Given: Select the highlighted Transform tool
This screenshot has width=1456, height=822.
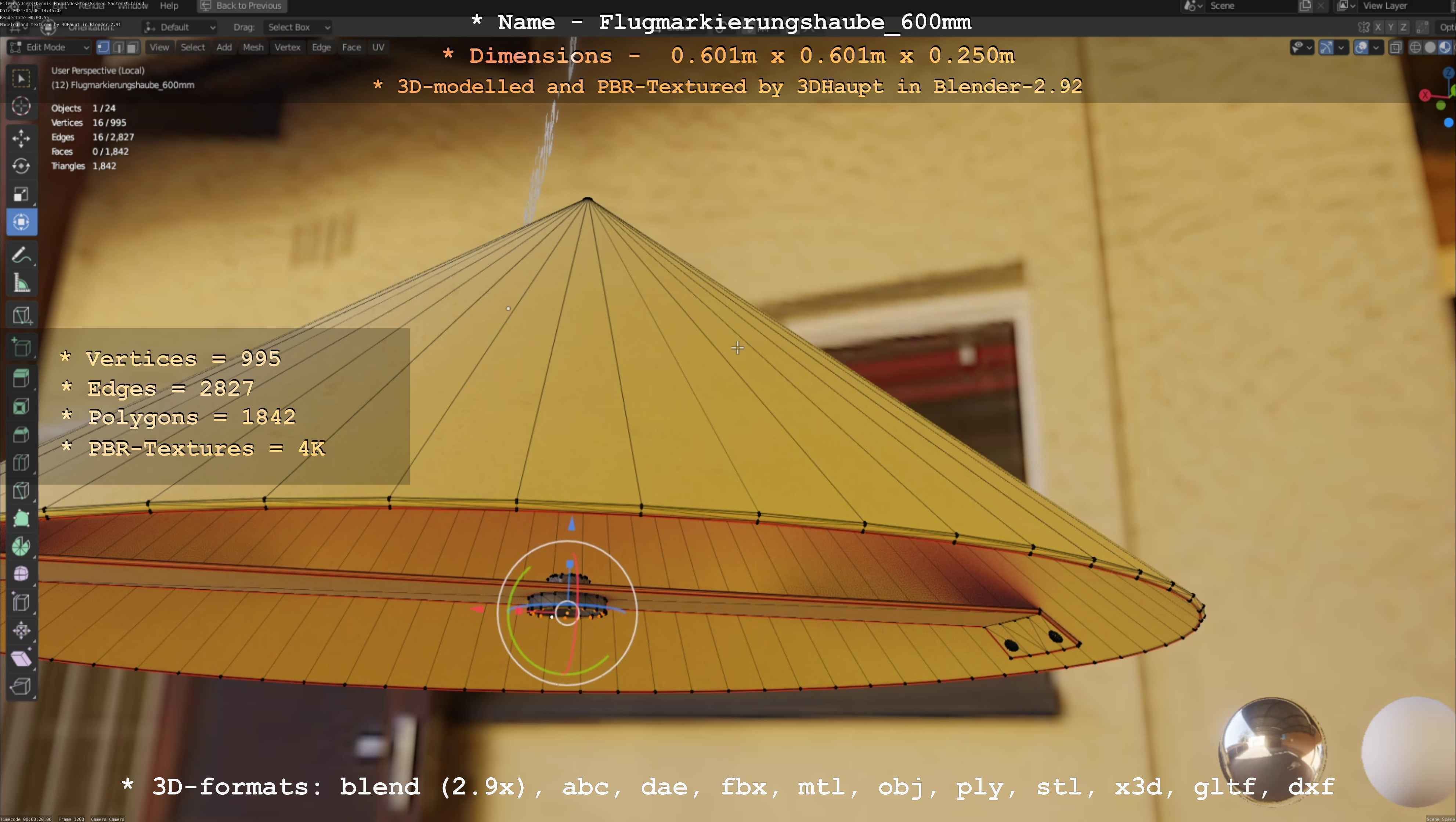Looking at the screenshot, I should tap(21, 222).
